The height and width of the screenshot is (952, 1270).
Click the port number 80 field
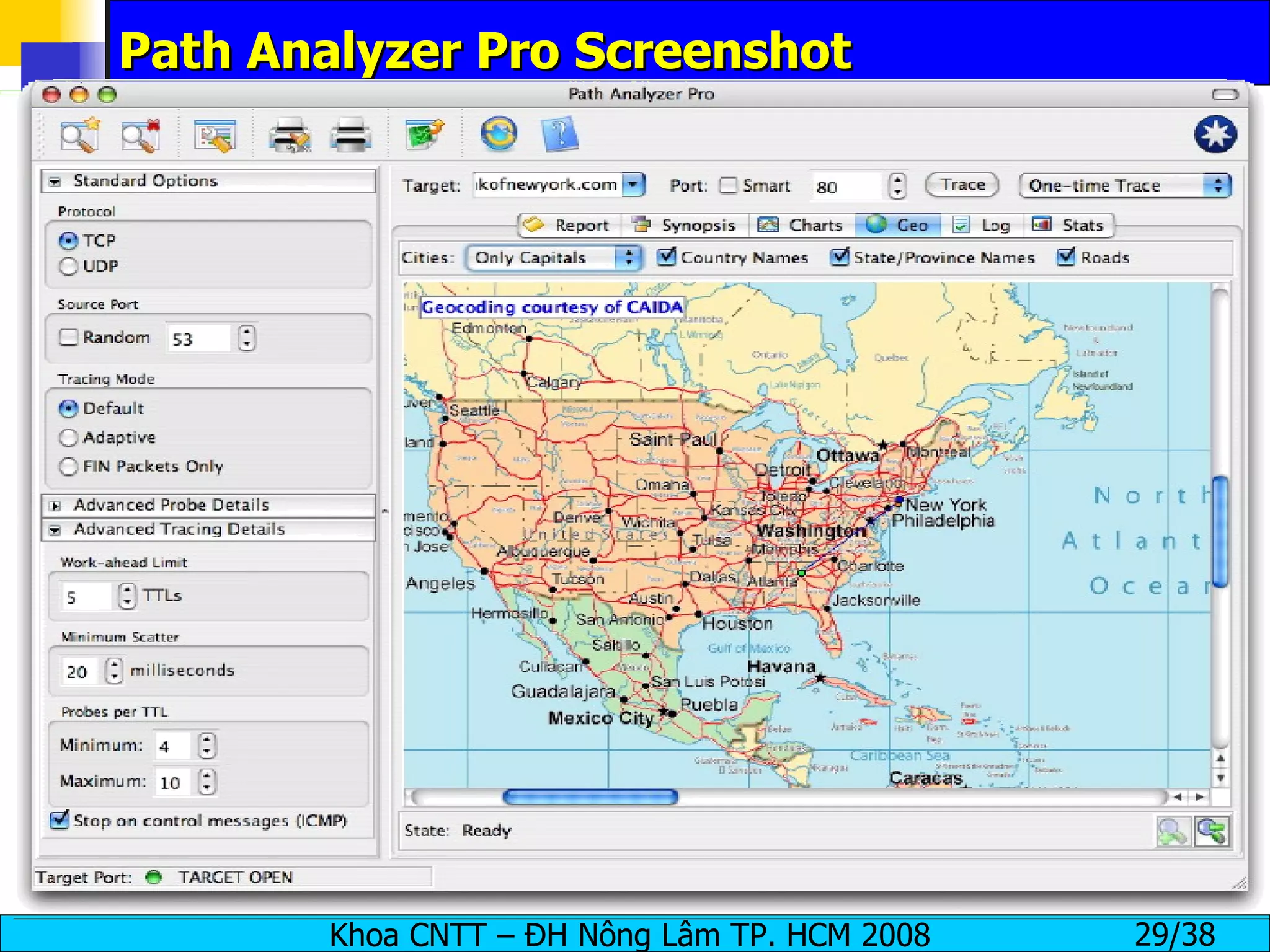(x=847, y=186)
